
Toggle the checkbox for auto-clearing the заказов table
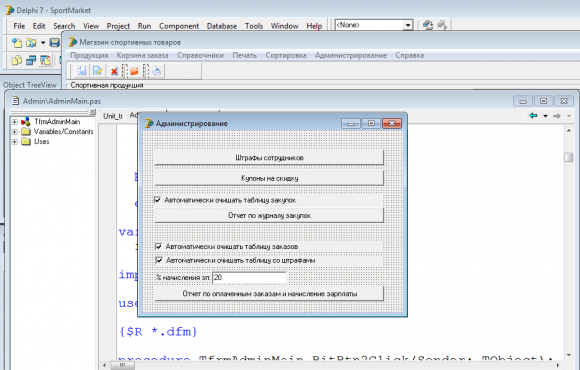(159, 246)
